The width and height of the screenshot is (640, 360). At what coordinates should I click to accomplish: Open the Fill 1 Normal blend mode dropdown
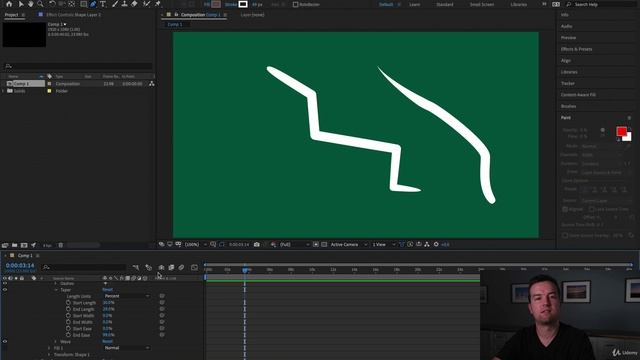(x=127, y=348)
